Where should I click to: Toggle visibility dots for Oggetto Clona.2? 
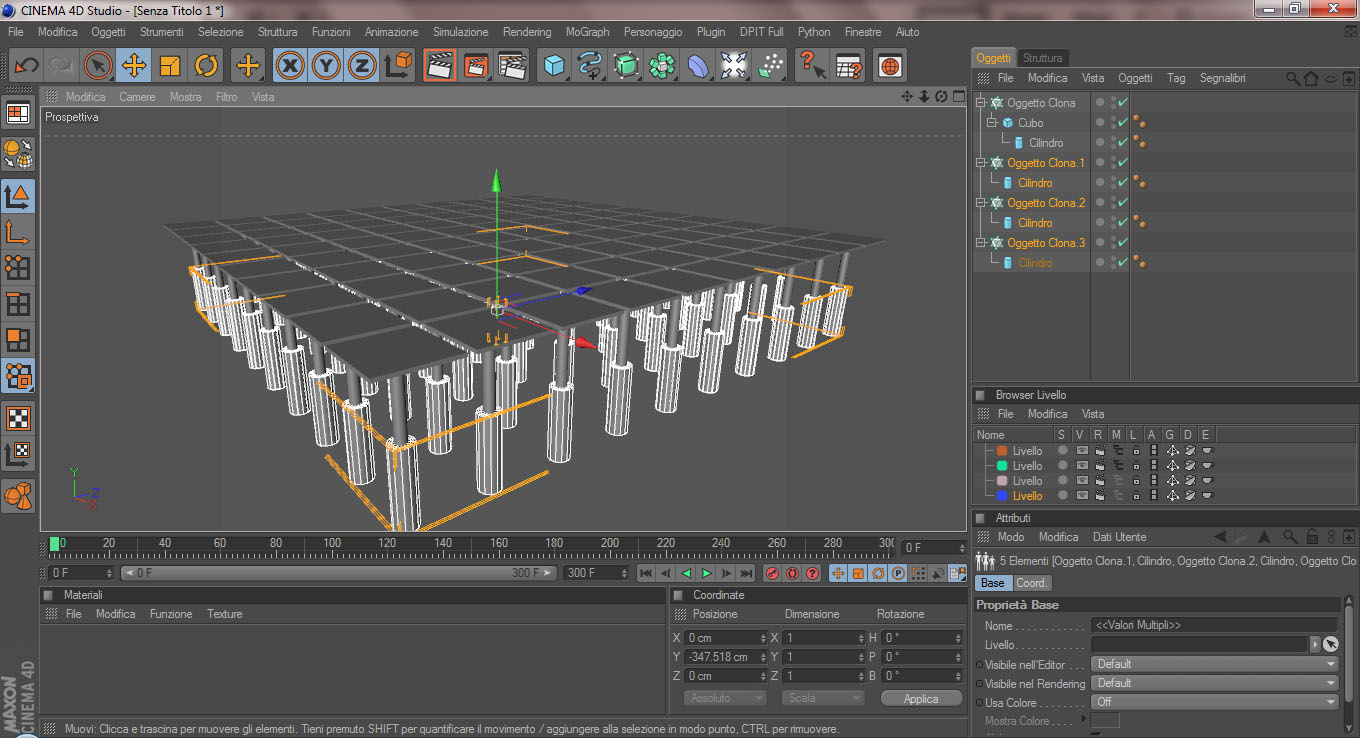coord(1112,203)
